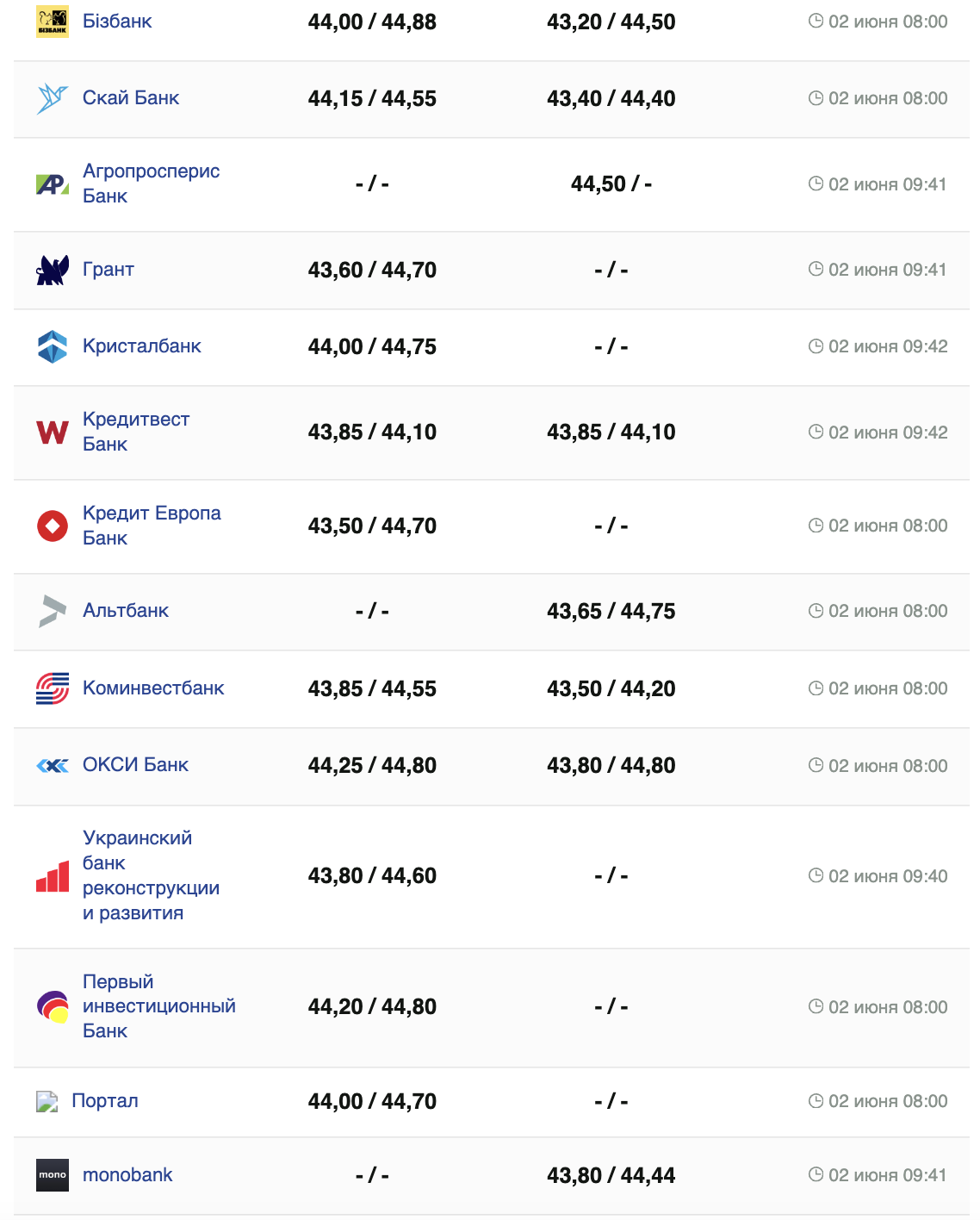Click the Бізбанк yellow logo icon
980x1220 pixels.
click(53, 22)
